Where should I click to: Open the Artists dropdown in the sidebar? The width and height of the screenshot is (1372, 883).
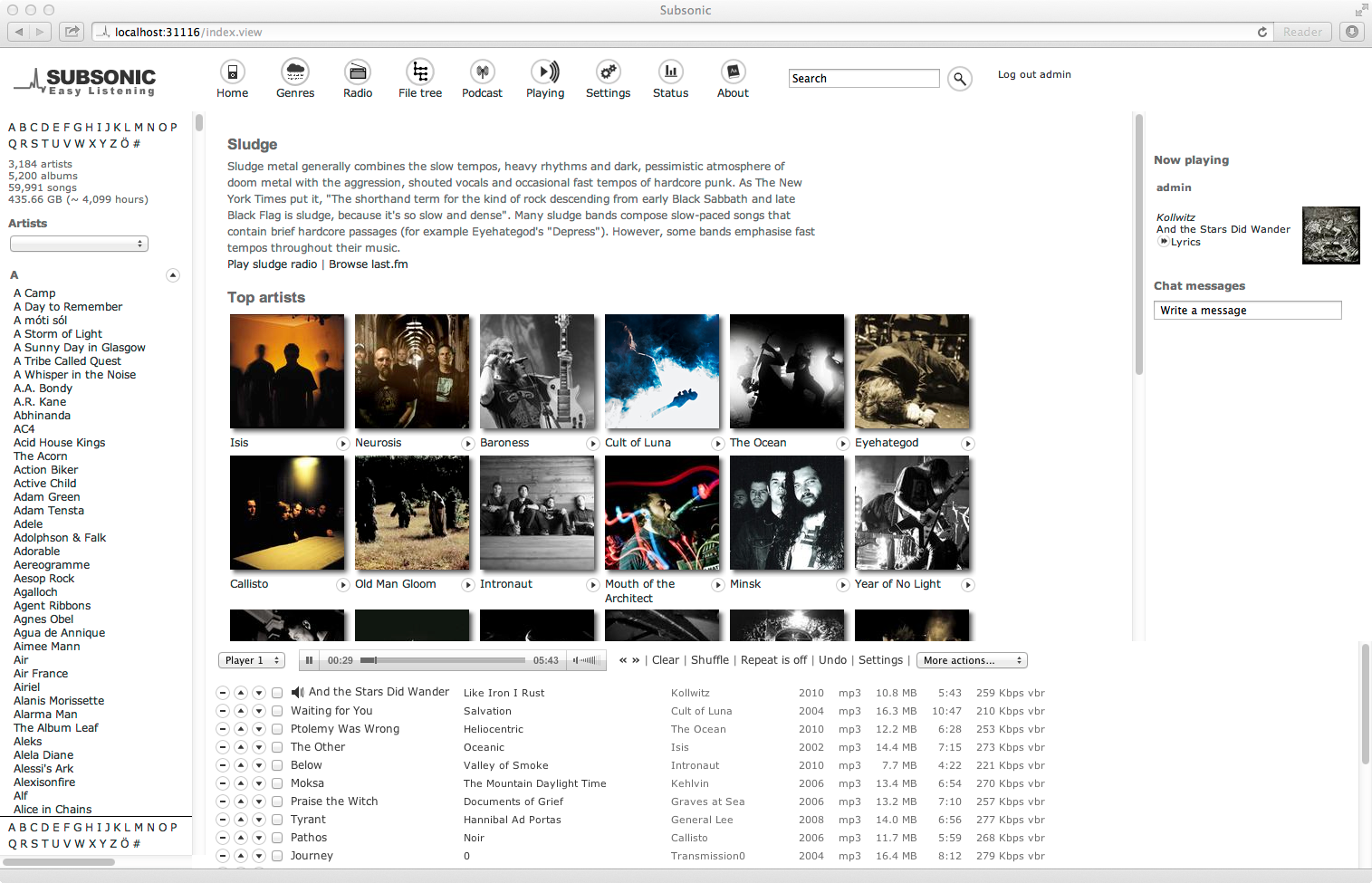79,244
